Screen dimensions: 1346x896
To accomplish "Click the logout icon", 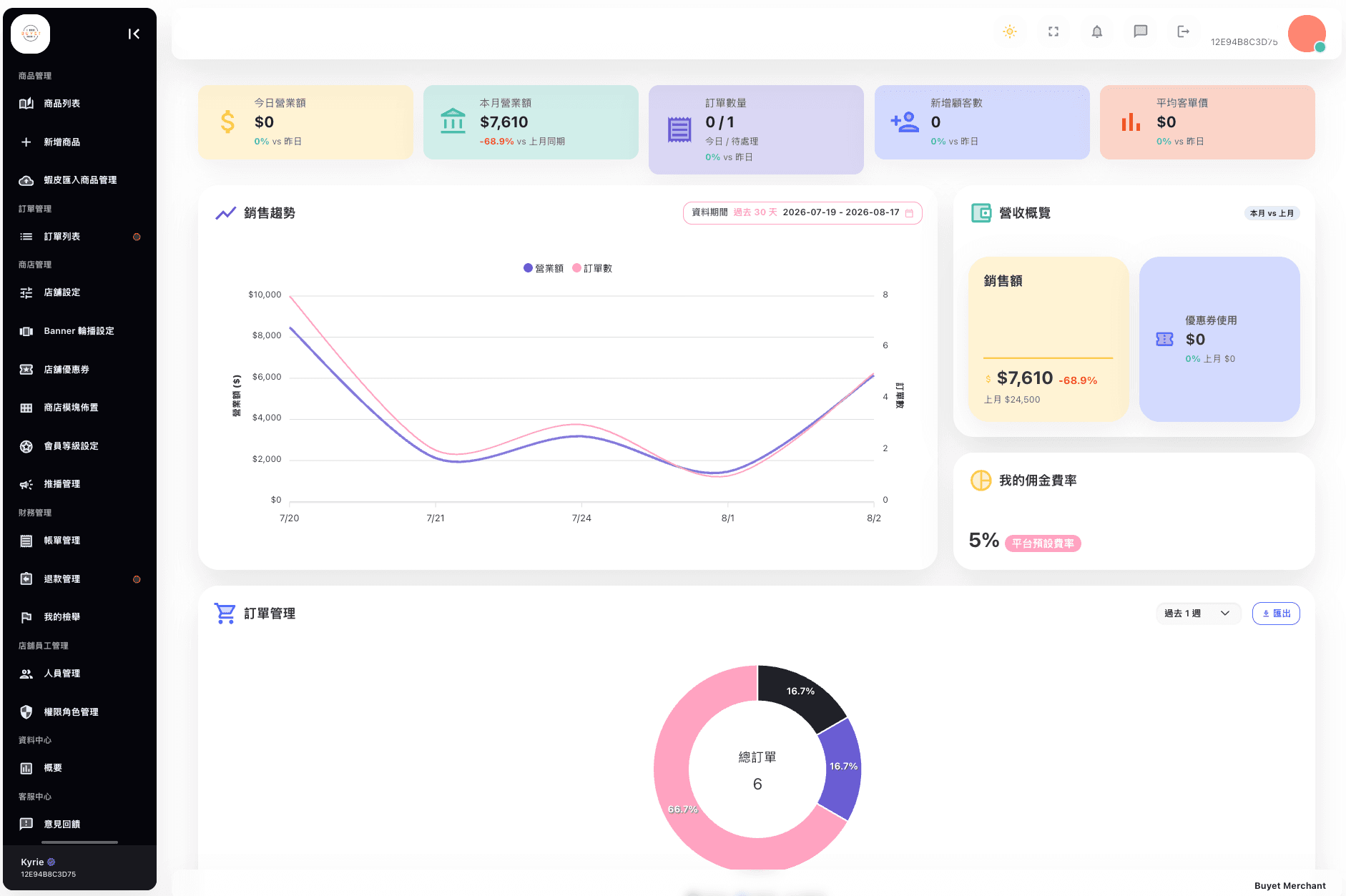I will [1184, 31].
